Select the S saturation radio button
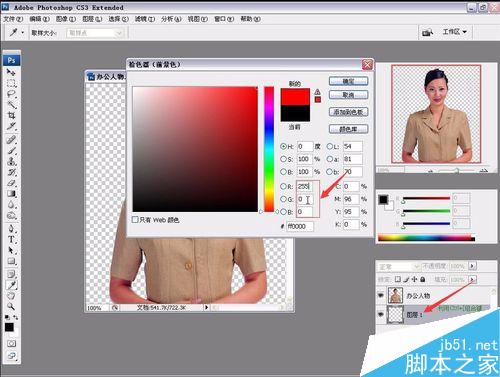This screenshot has height=377, width=500. click(283, 159)
